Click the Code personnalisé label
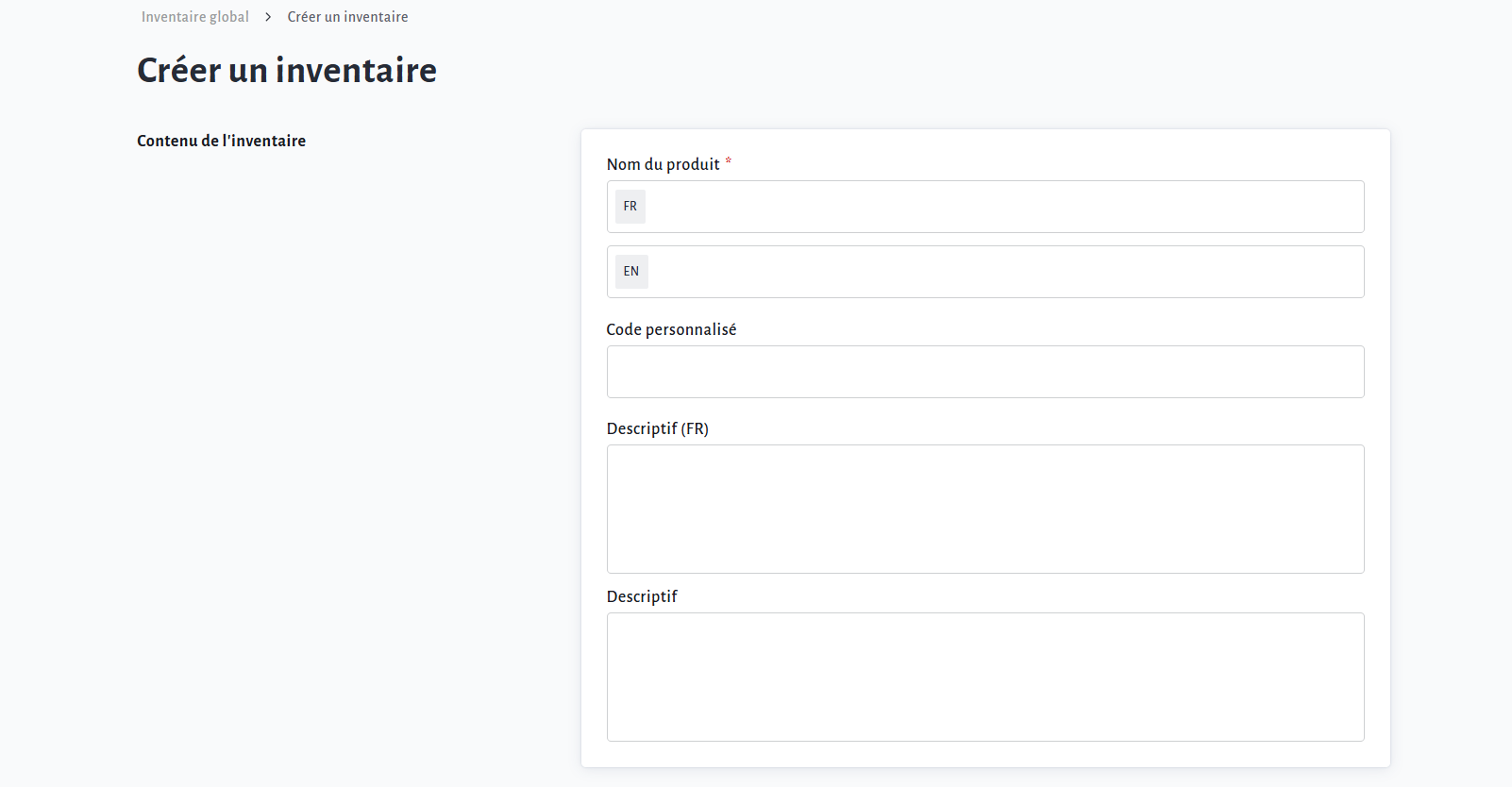Viewport: 1512px width, 787px height. point(671,329)
